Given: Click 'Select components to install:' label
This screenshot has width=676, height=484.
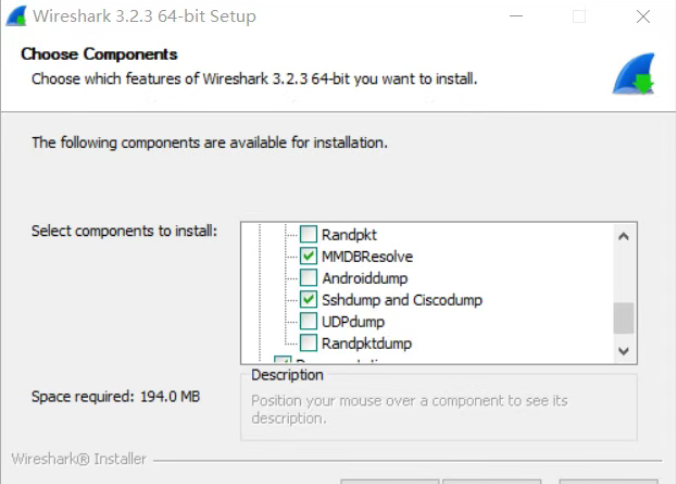Looking at the screenshot, I should pyautogui.click(x=124, y=231).
